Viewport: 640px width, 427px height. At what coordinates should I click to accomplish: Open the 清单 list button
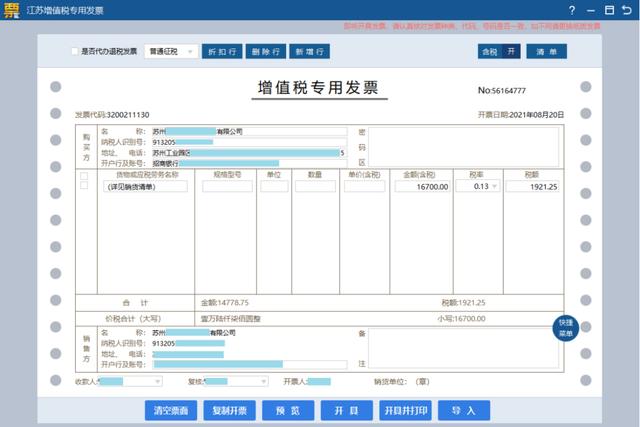coord(547,50)
